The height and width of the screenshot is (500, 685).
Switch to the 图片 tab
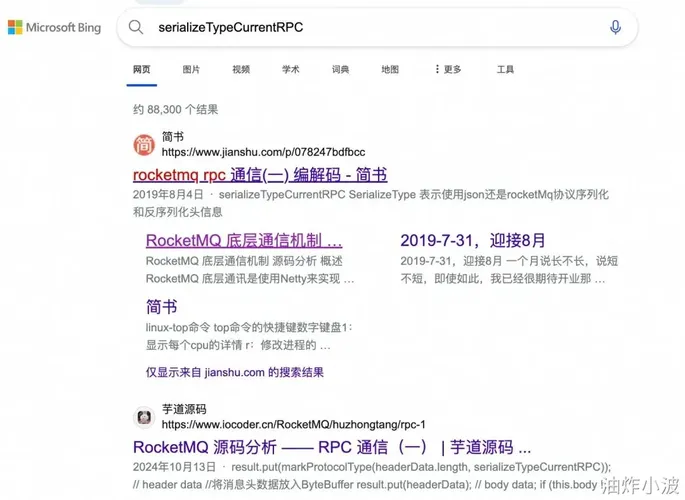191,69
